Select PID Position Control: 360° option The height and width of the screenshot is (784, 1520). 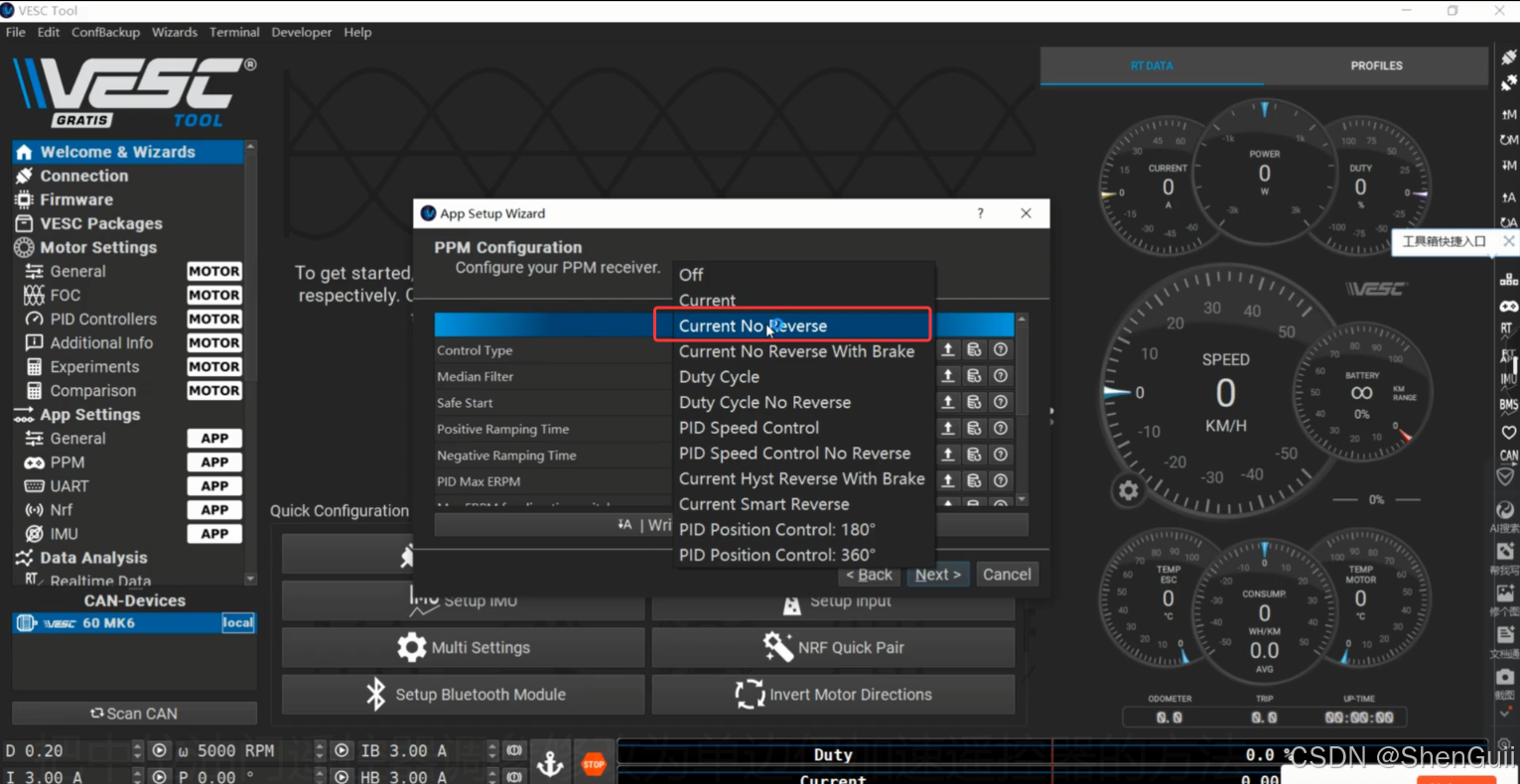click(x=776, y=555)
